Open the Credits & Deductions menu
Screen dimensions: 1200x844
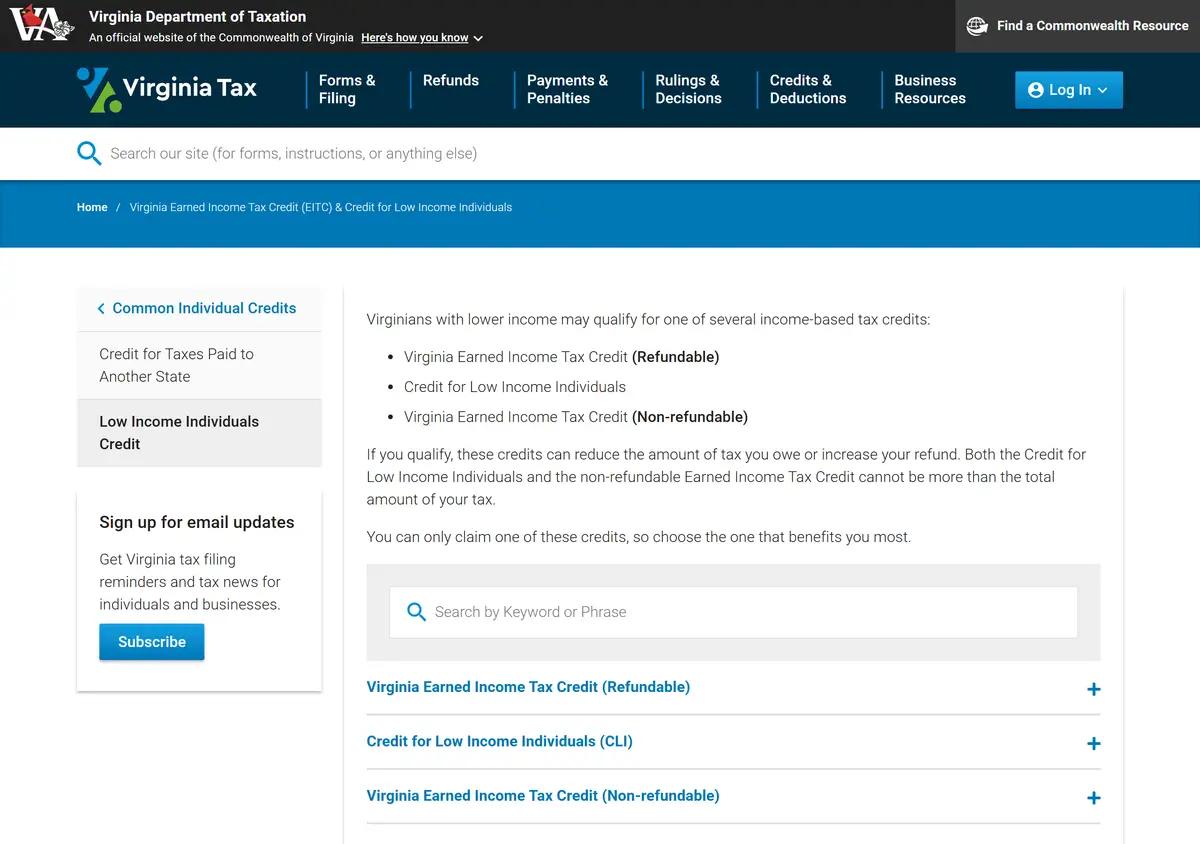coord(808,89)
